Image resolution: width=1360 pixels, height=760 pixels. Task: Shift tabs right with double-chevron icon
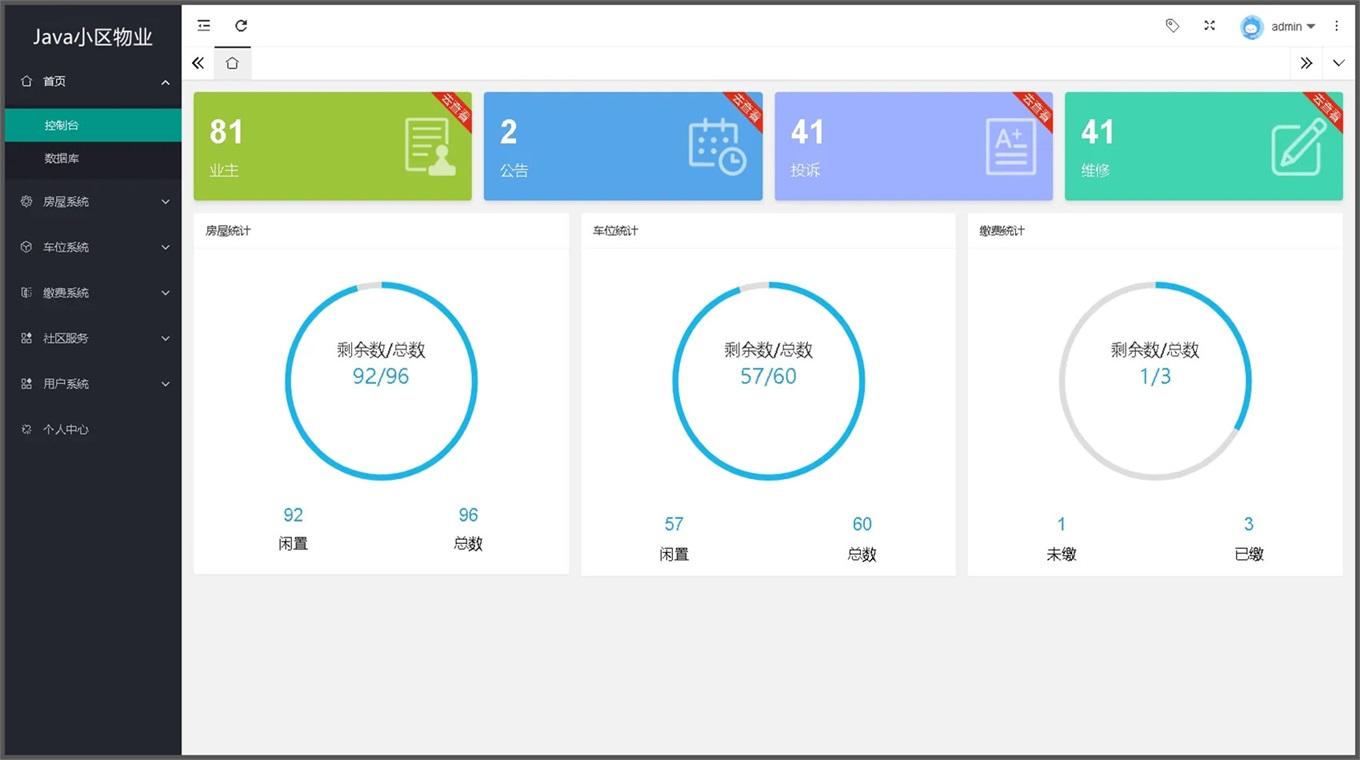(1306, 63)
